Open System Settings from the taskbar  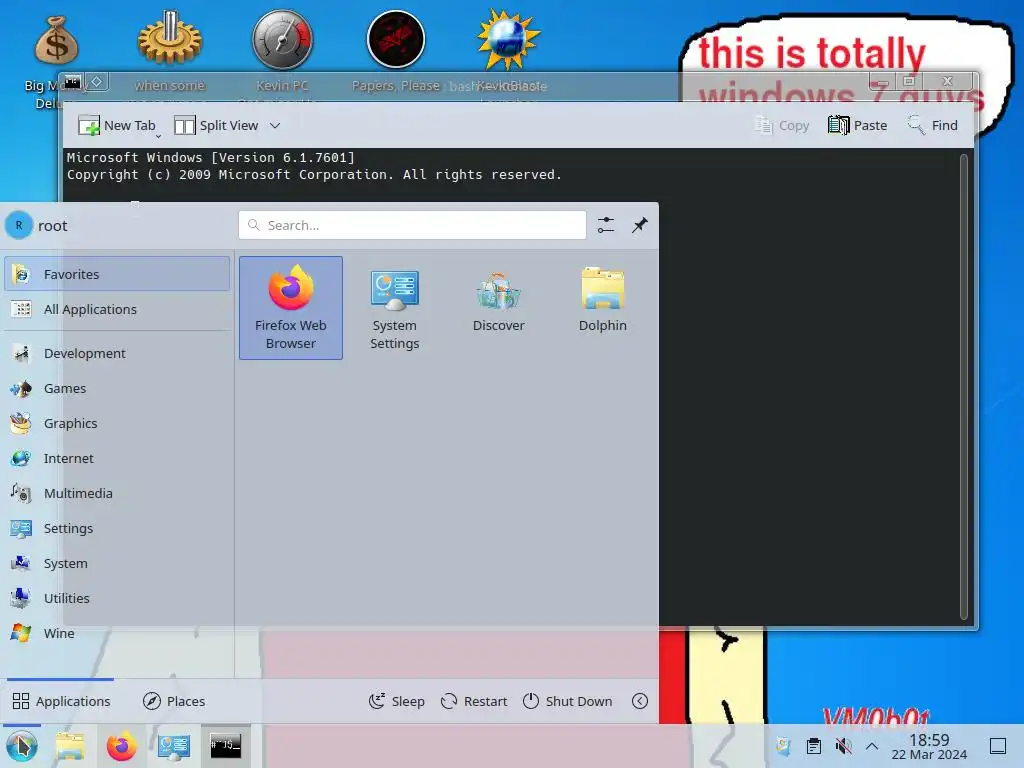174,746
